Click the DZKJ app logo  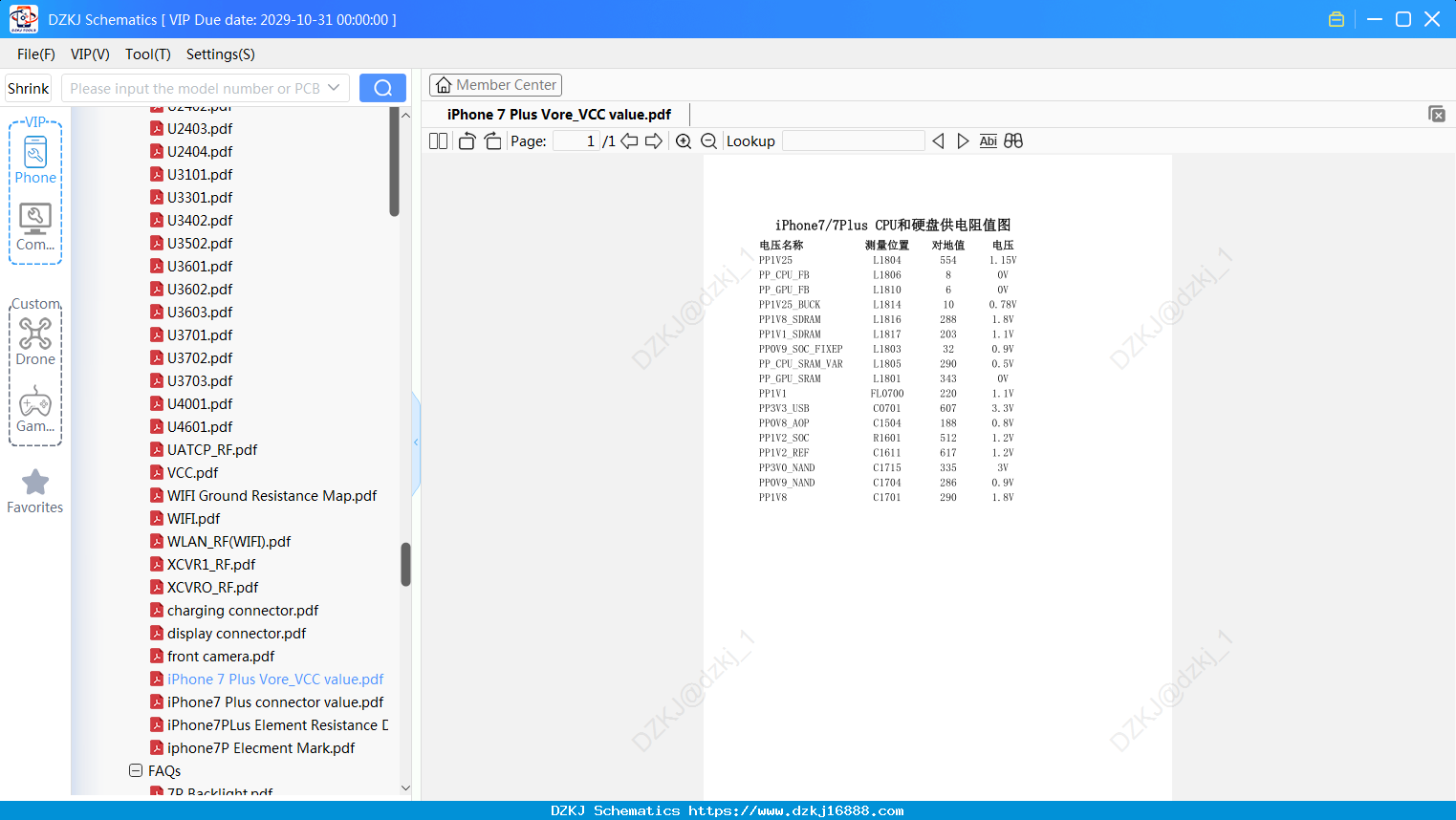coord(23,19)
